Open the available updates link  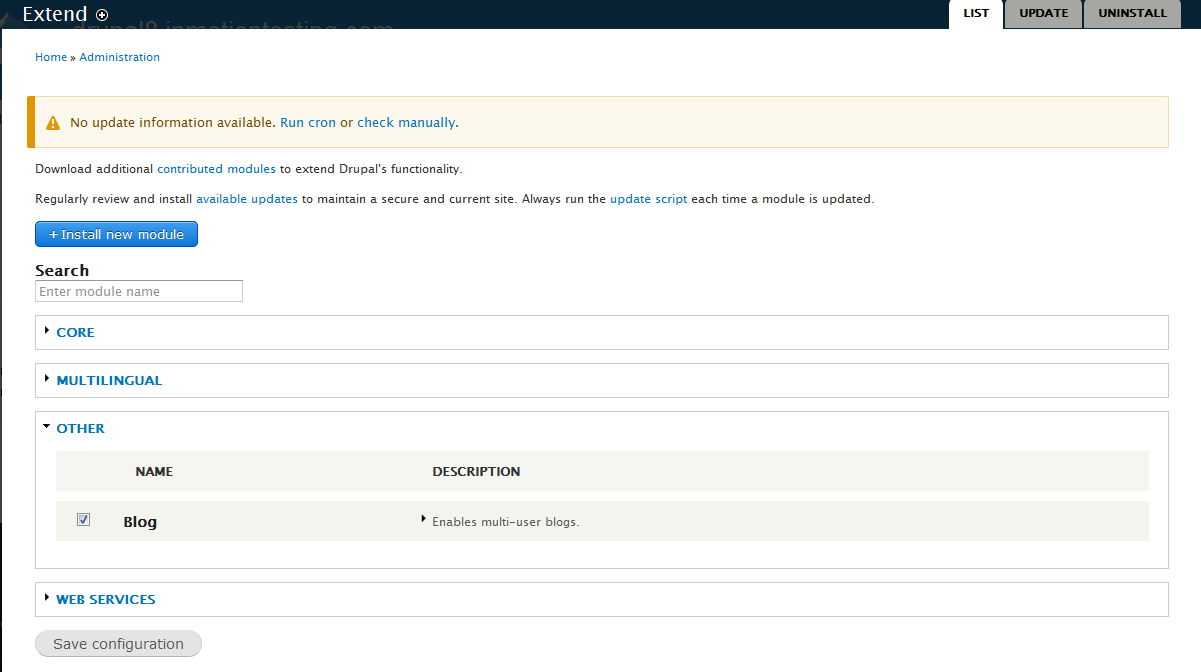point(247,199)
